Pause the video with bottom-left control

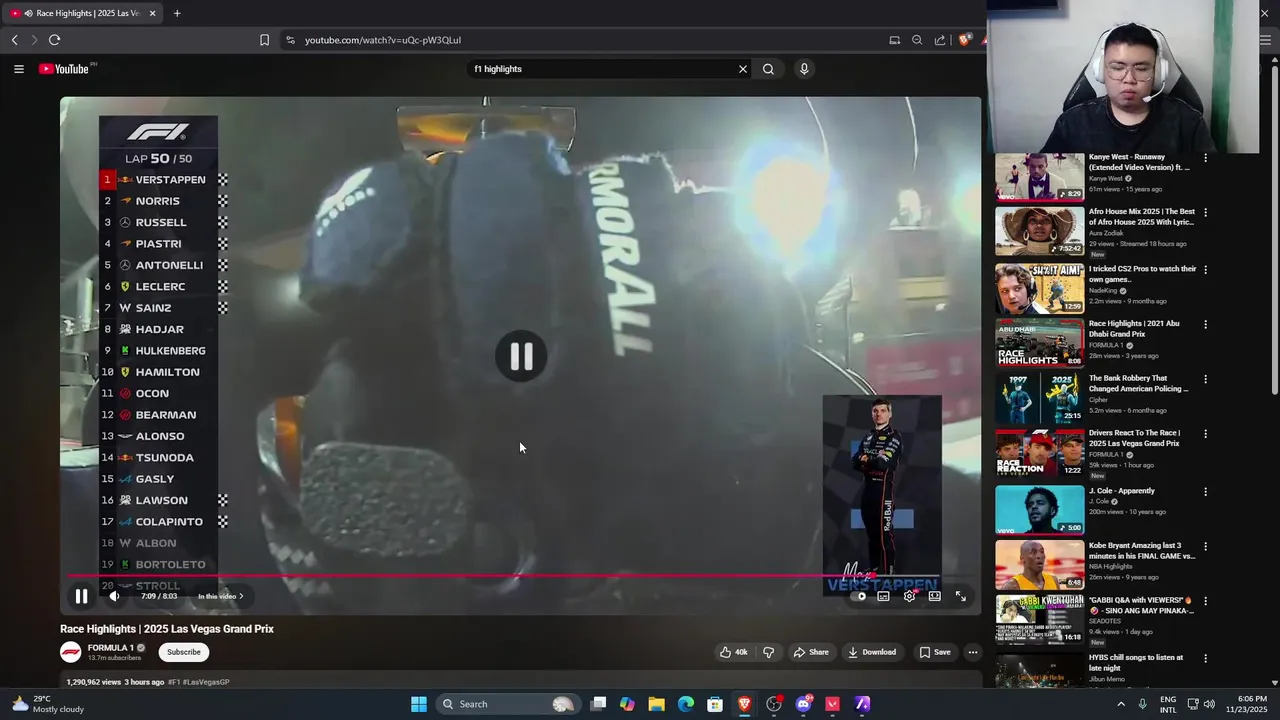[x=81, y=596]
